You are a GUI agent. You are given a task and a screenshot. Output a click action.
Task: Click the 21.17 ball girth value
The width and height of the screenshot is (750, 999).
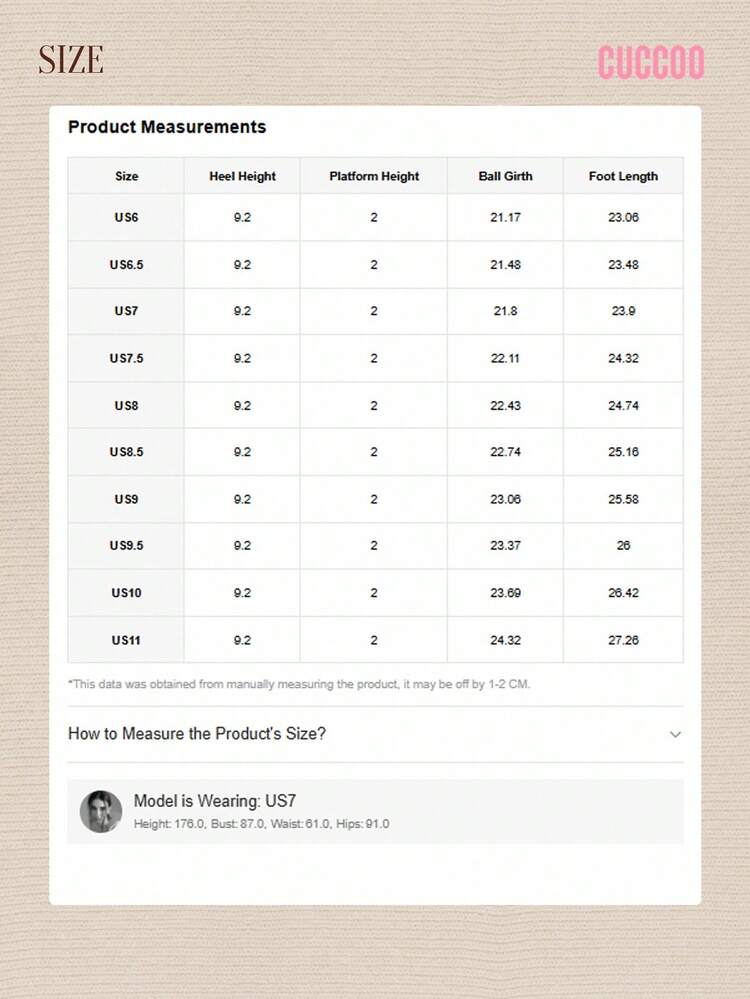pyautogui.click(x=505, y=217)
